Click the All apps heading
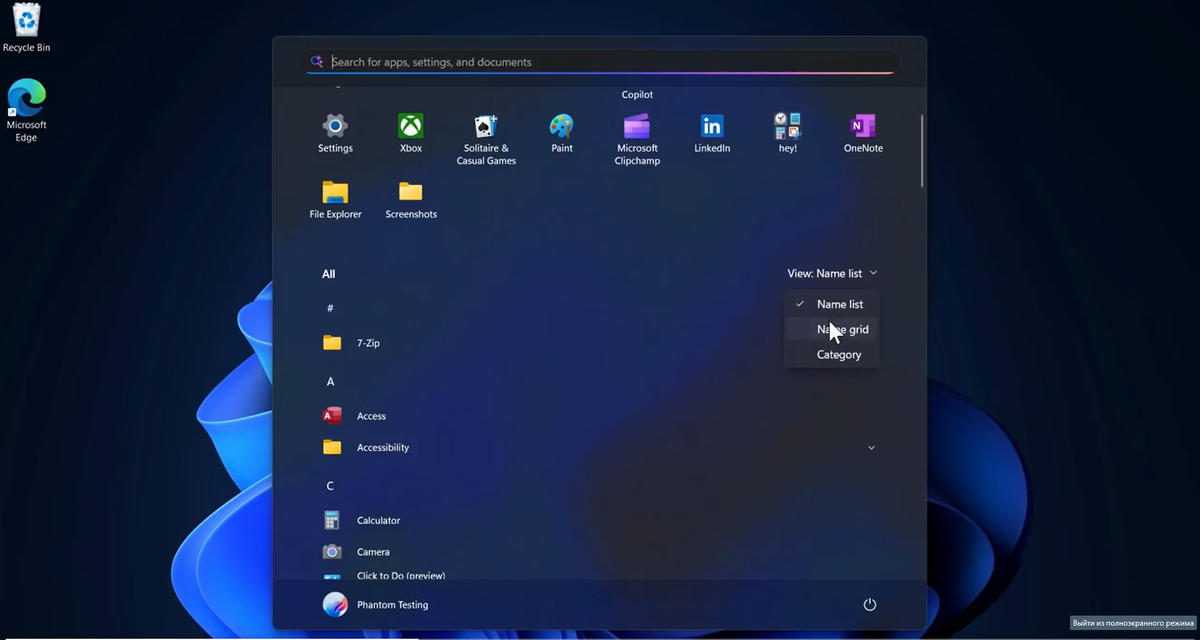The image size is (1200, 640). 328,274
